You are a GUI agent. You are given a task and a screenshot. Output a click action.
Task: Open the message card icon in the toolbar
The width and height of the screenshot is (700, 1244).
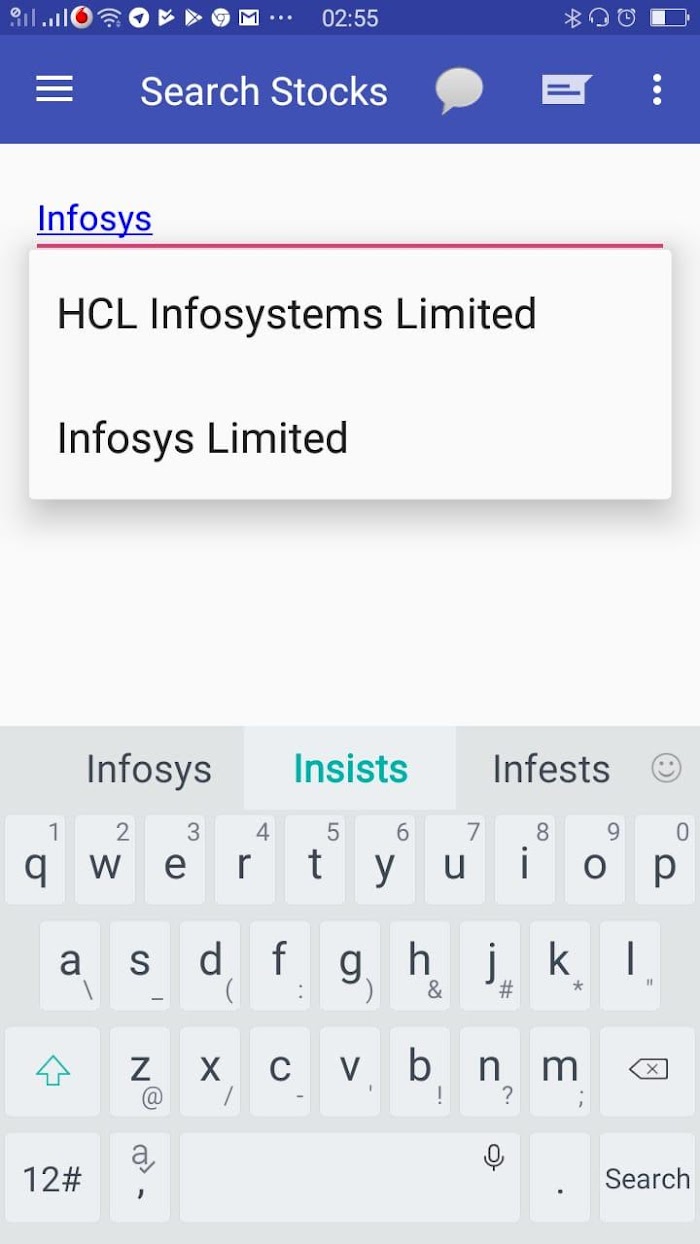[x=566, y=90]
